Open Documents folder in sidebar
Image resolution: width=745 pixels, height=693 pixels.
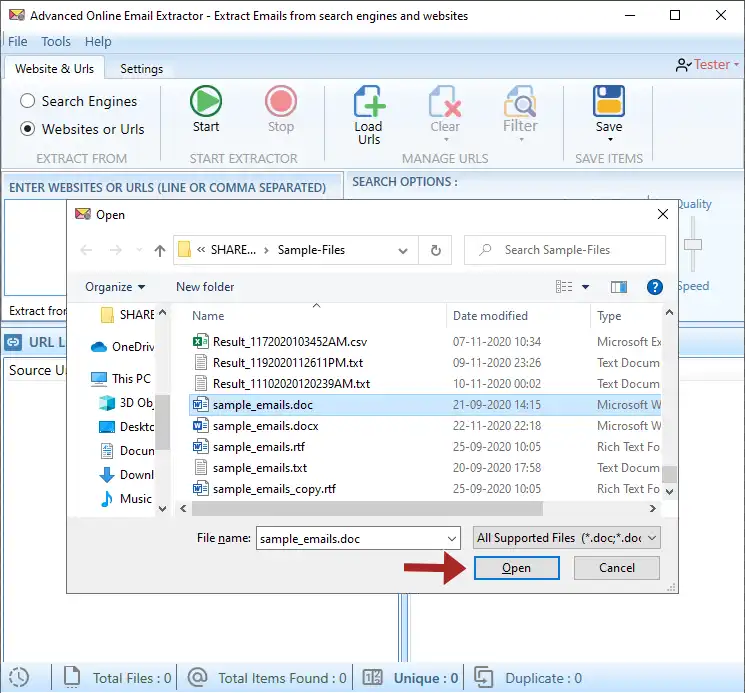[x=127, y=451]
